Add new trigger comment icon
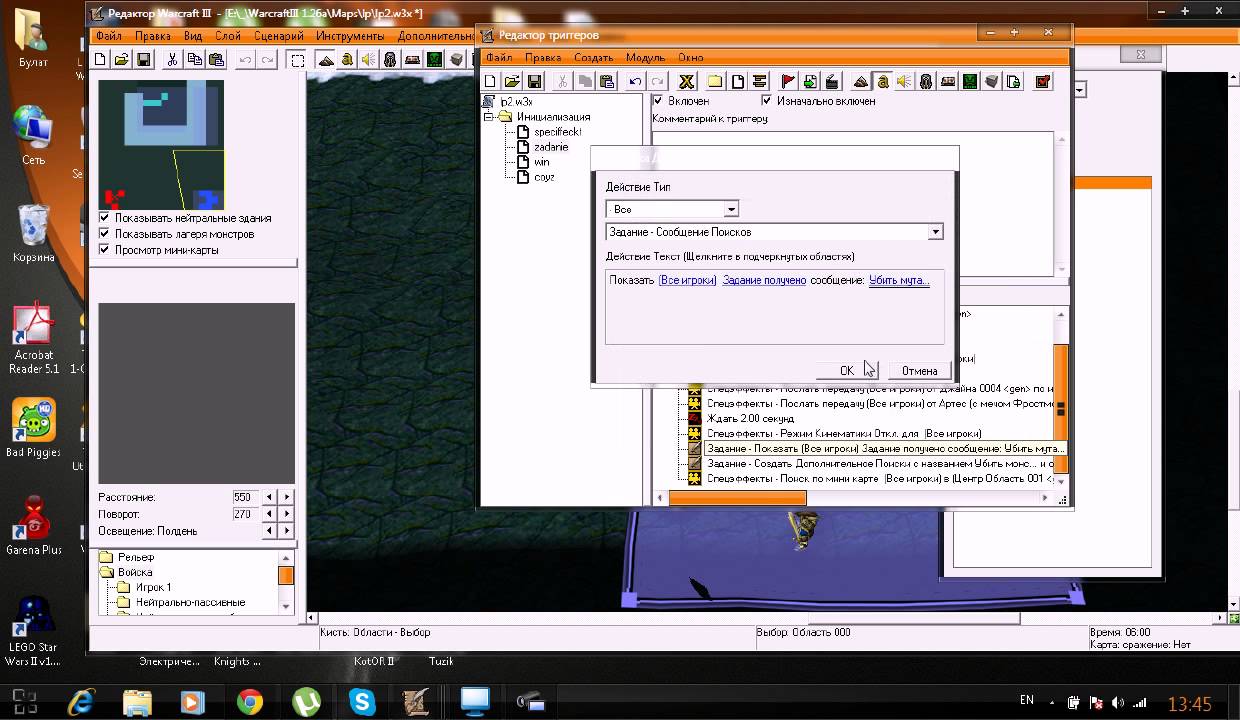 760,82
